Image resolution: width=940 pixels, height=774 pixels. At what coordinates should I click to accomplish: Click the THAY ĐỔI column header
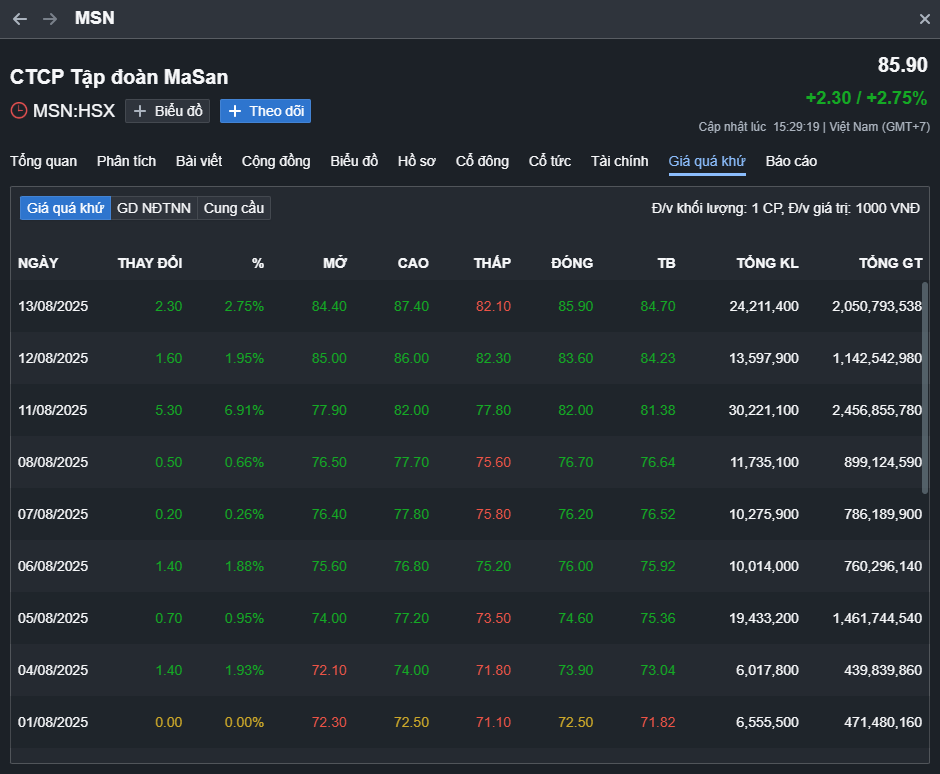tap(150, 263)
